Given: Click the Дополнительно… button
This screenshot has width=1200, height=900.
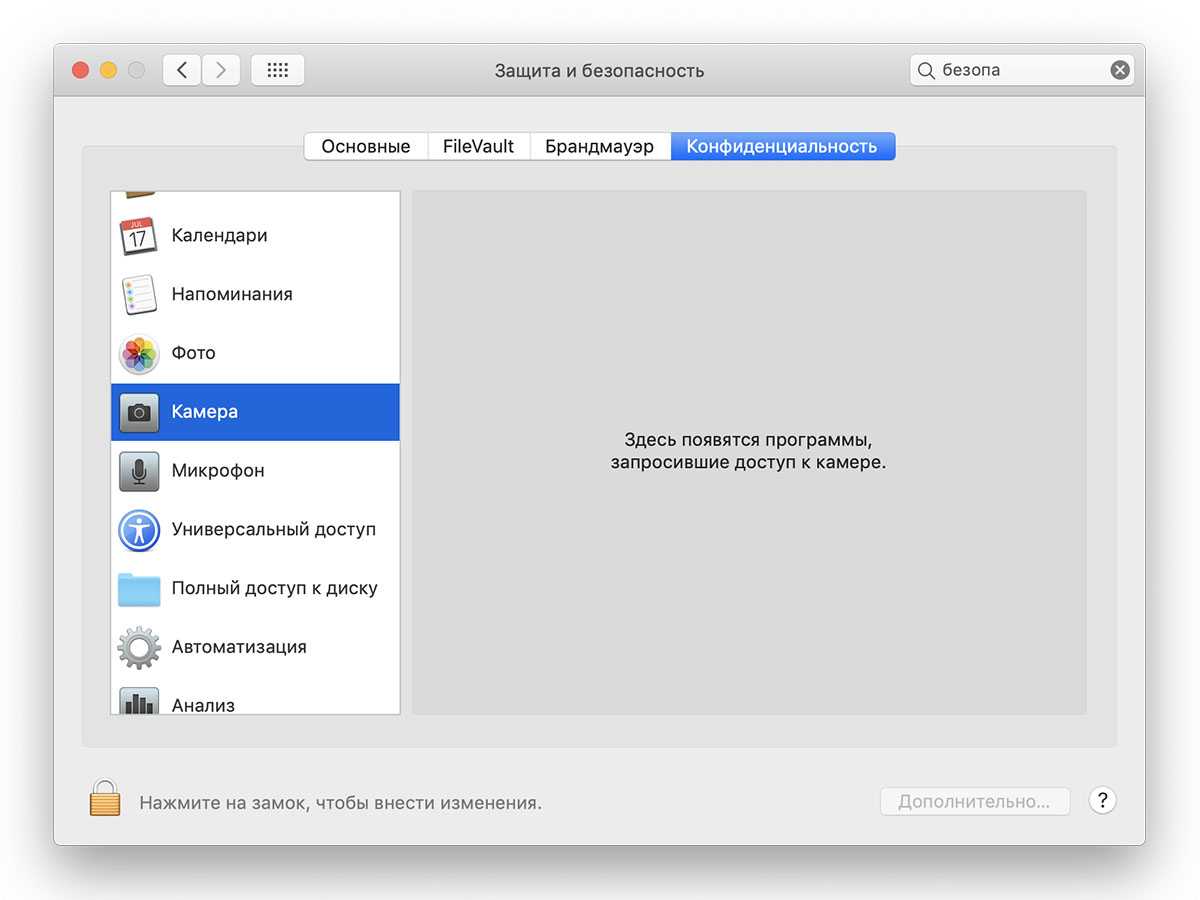Looking at the screenshot, I should [x=974, y=802].
